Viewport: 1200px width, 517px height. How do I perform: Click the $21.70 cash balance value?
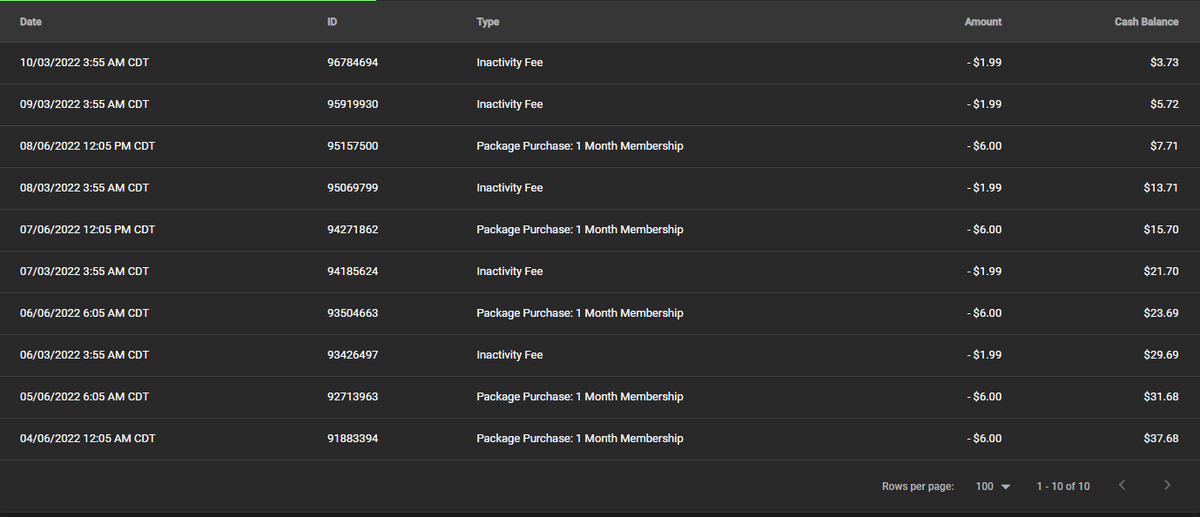pyautogui.click(x=1161, y=272)
